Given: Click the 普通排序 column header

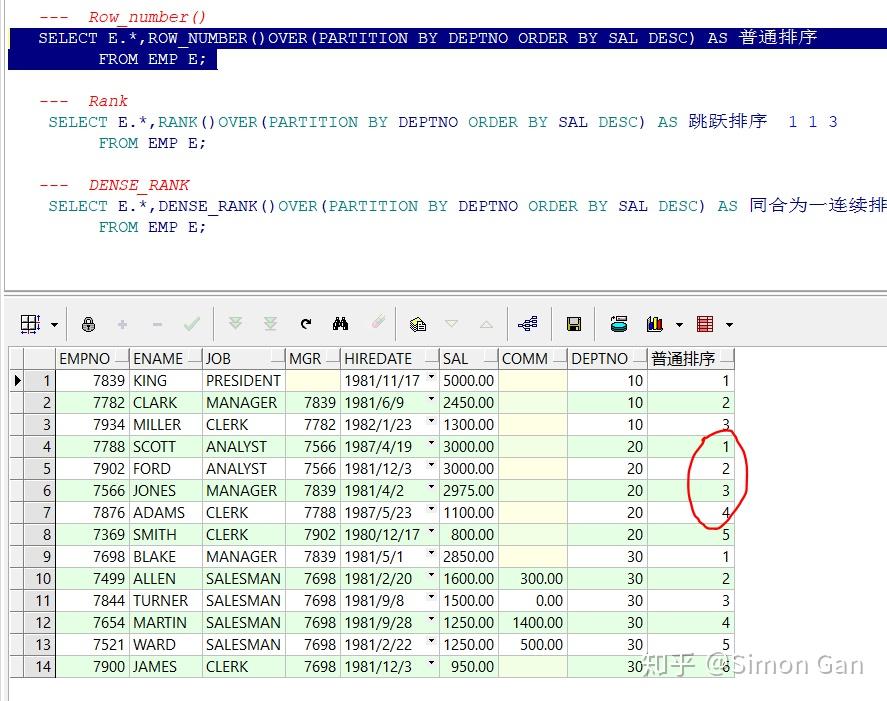Looking at the screenshot, I should point(690,358).
